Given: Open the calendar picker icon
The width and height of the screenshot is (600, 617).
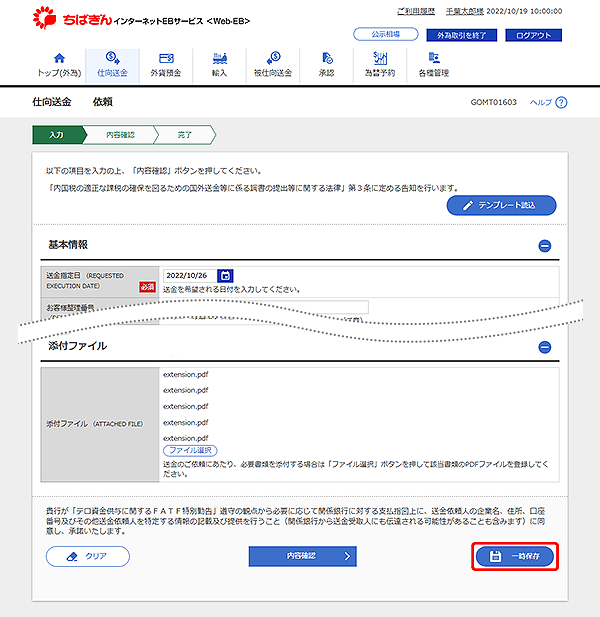Looking at the screenshot, I should tap(225, 276).
